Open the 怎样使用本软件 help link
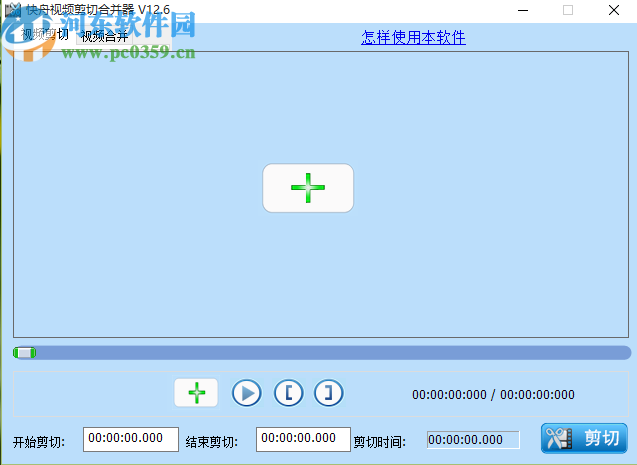 [x=413, y=38]
